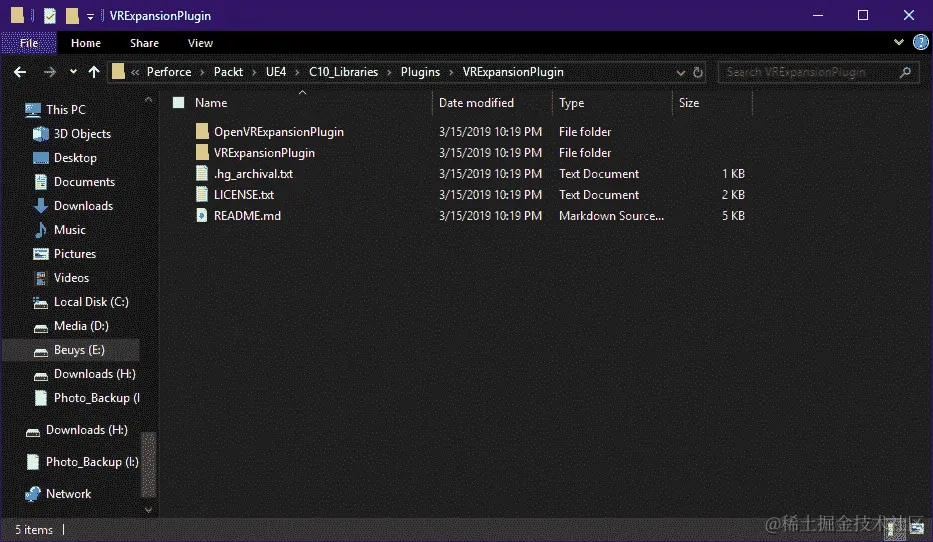Sort by the Name column header
Viewport: 933px width, 542px height.
pos(211,103)
